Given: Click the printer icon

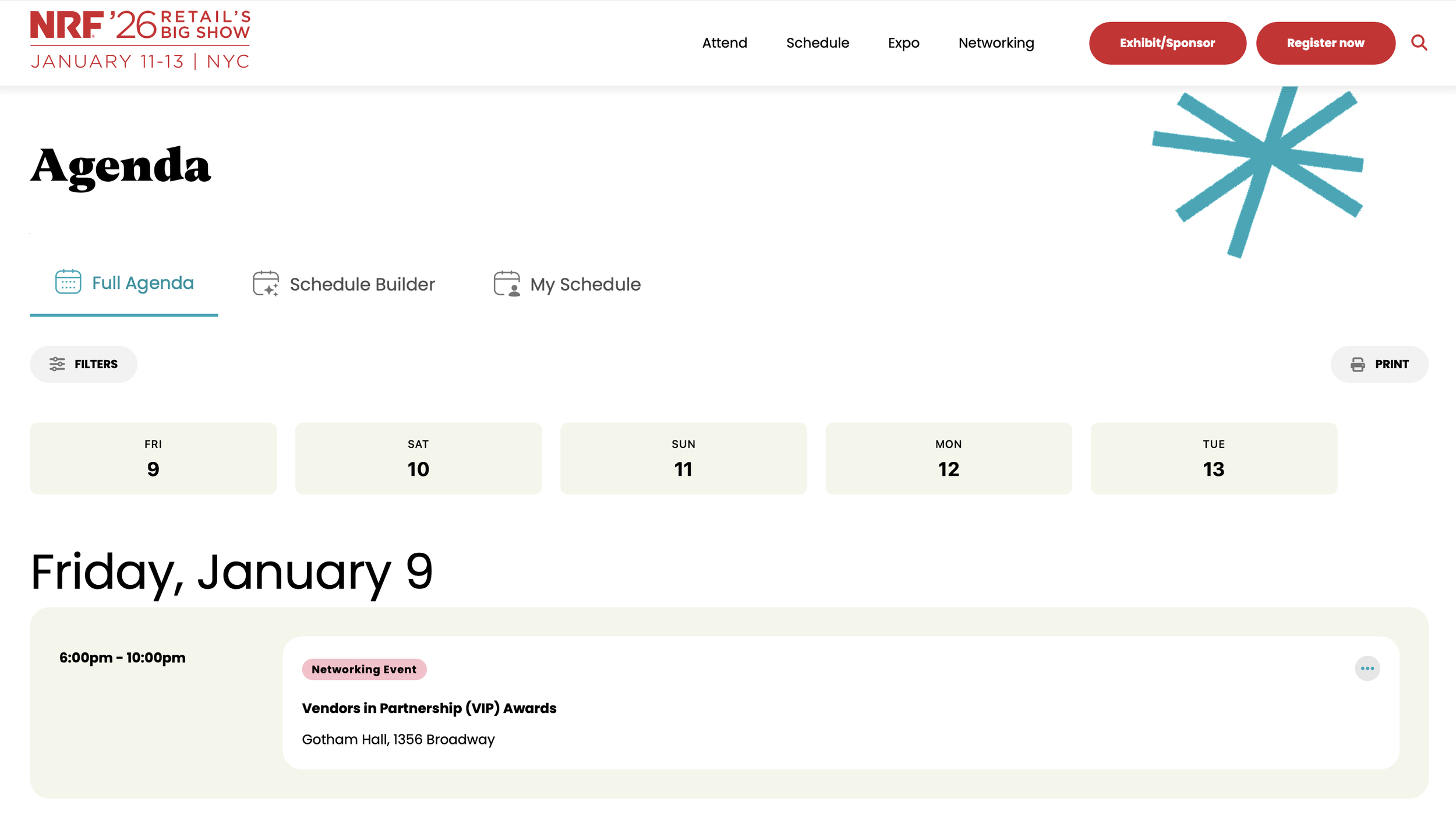Looking at the screenshot, I should click(x=1358, y=364).
